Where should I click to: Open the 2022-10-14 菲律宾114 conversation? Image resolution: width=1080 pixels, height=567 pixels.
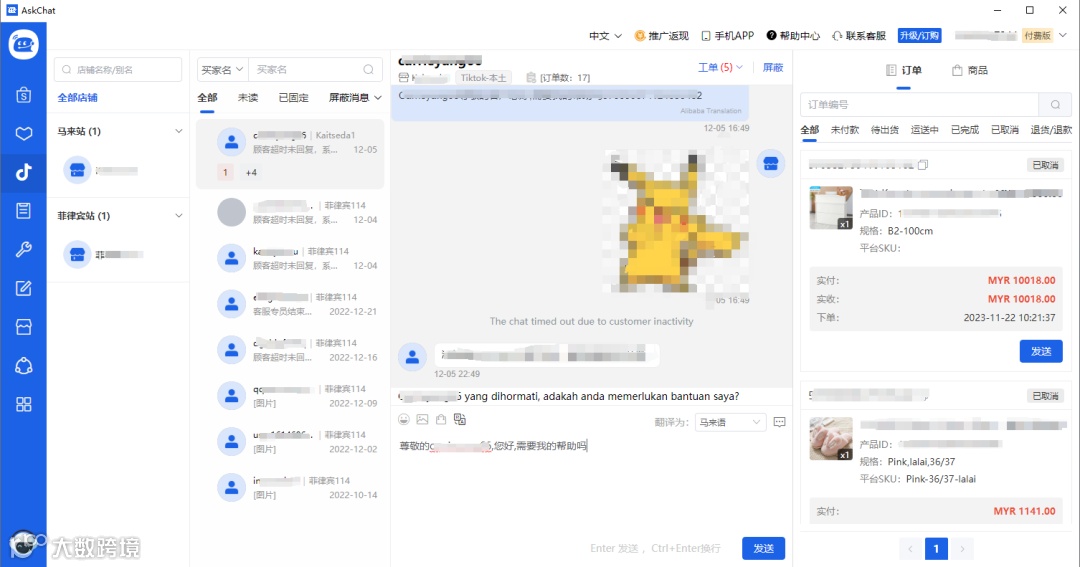(290, 487)
